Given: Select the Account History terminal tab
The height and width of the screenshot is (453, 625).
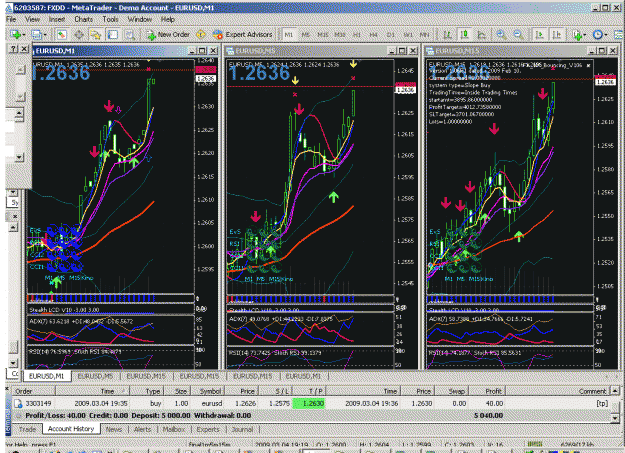Looking at the screenshot, I should (71, 429).
